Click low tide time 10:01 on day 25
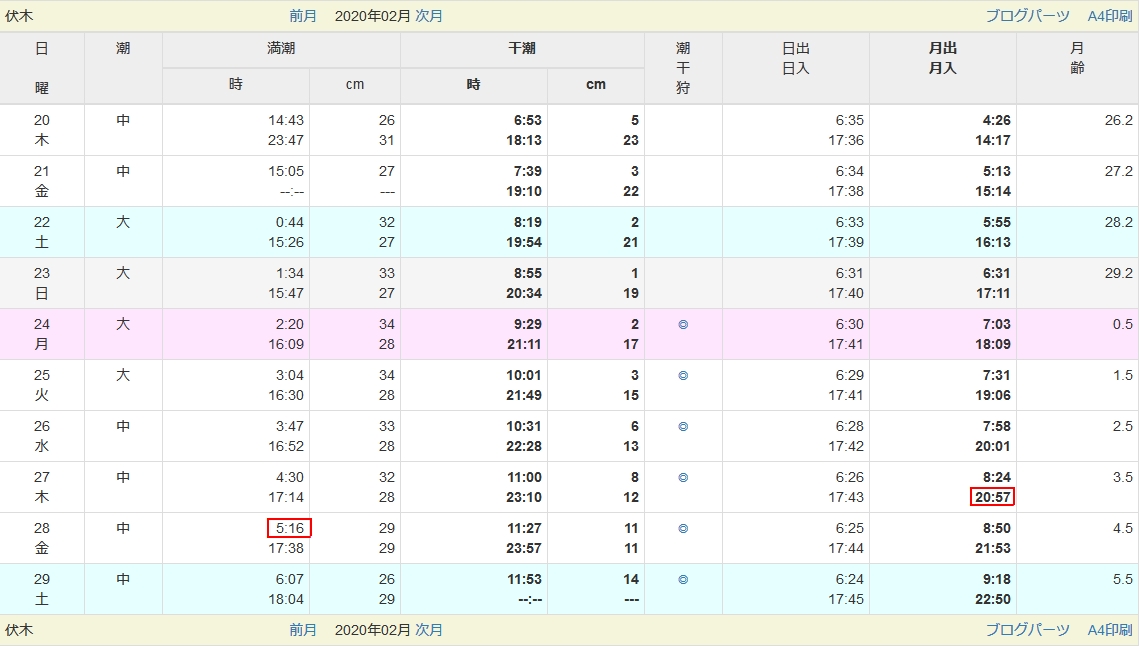The height and width of the screenshot is (646, 1139). pos(524,375)
